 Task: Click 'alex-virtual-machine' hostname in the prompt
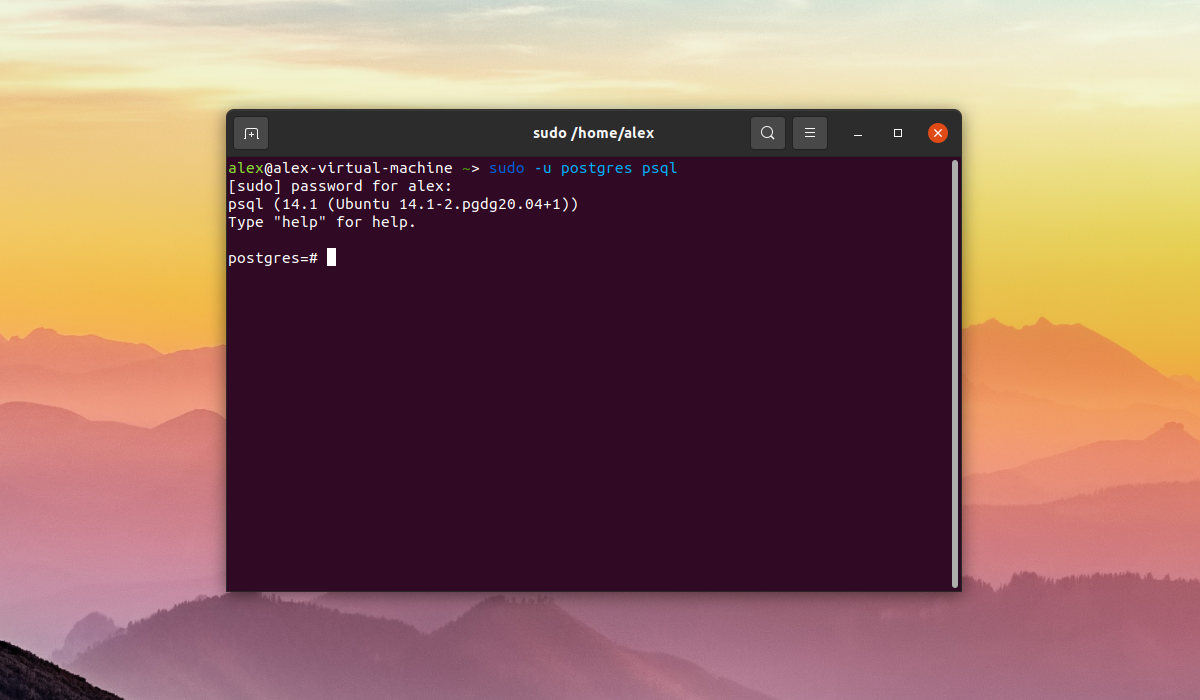point(362,168)
